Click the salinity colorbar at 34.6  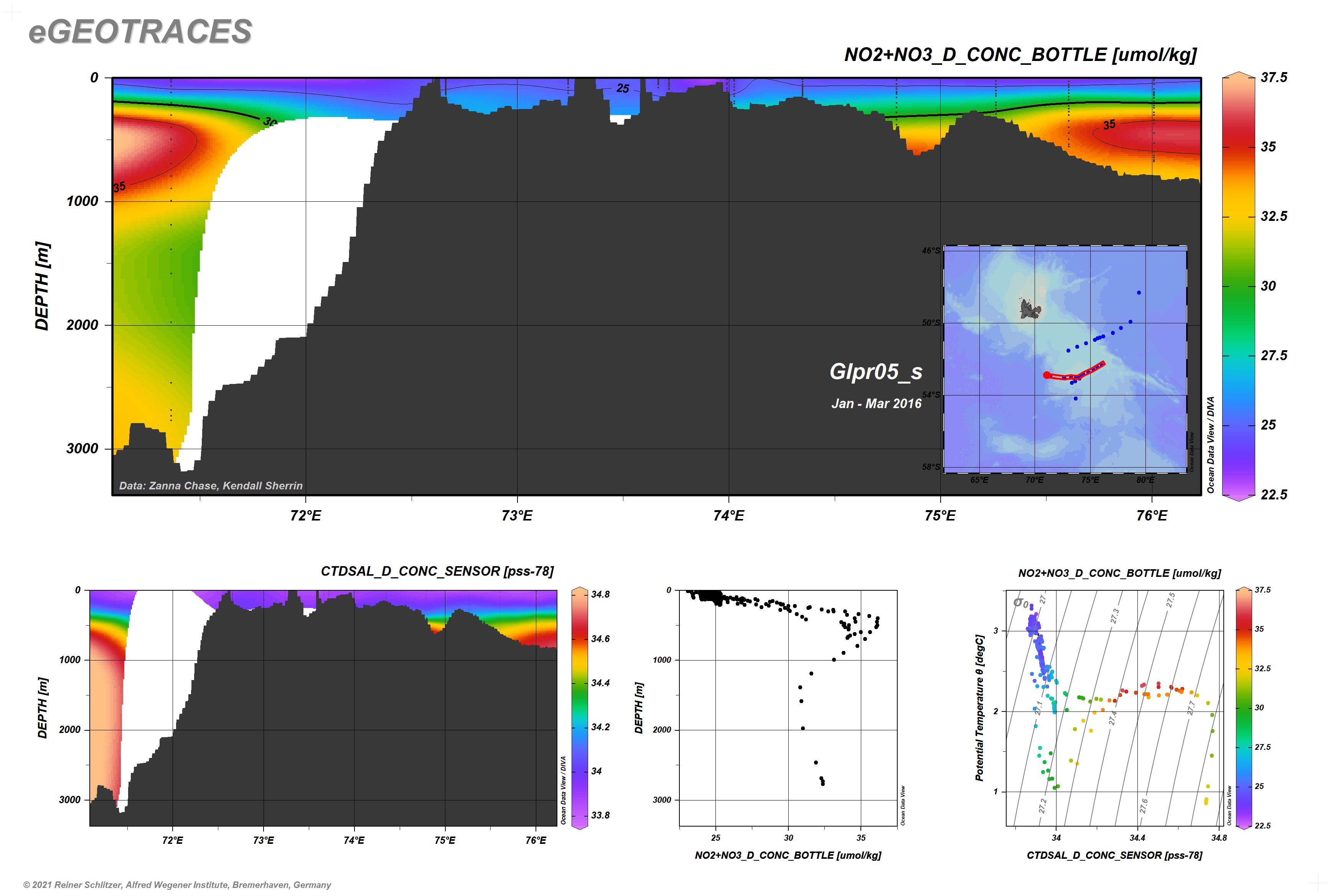tap(580, 639)
